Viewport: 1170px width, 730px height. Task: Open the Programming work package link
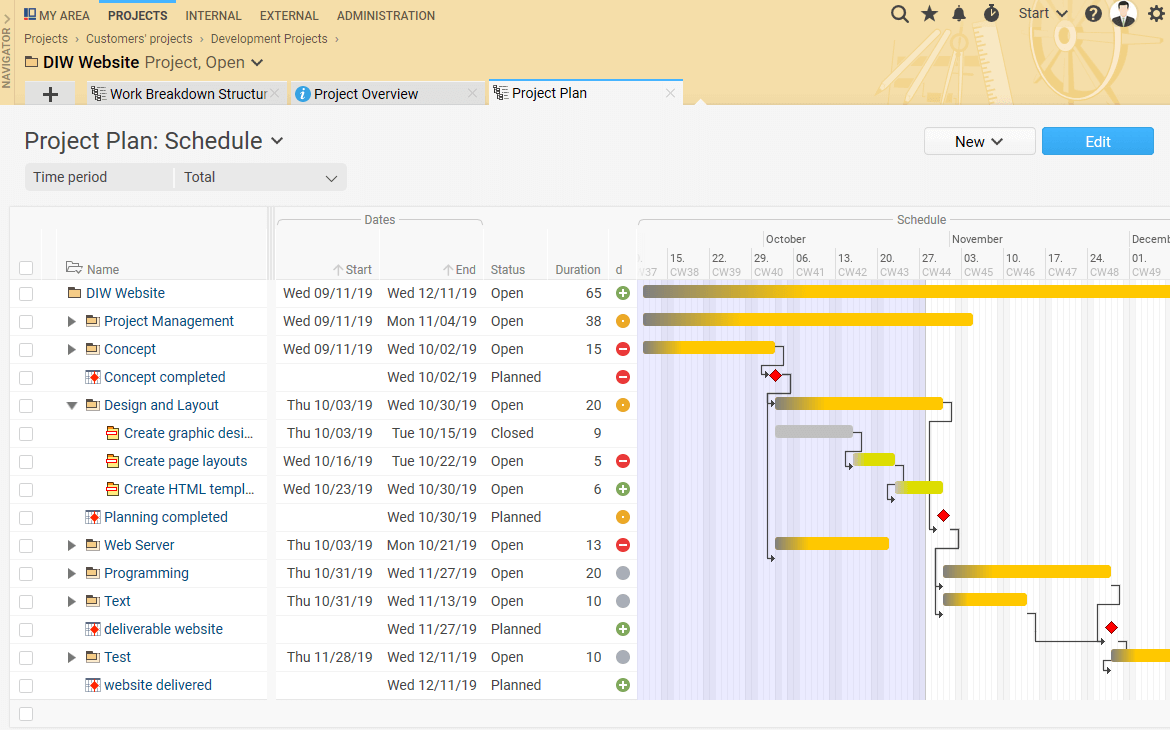[146, 573]
